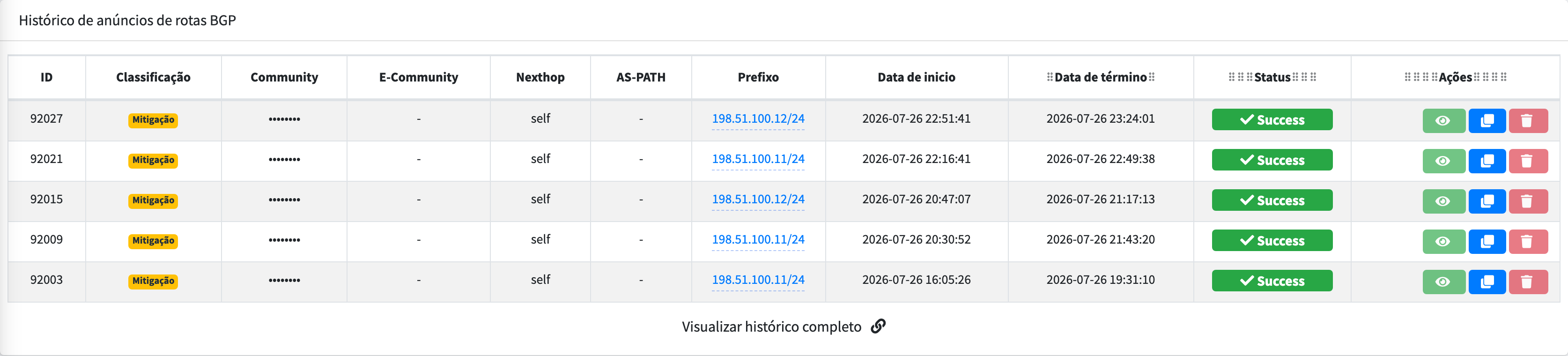View details of announcement 92027 with eye icon
1568x356 pixels.
[1443, 120]
